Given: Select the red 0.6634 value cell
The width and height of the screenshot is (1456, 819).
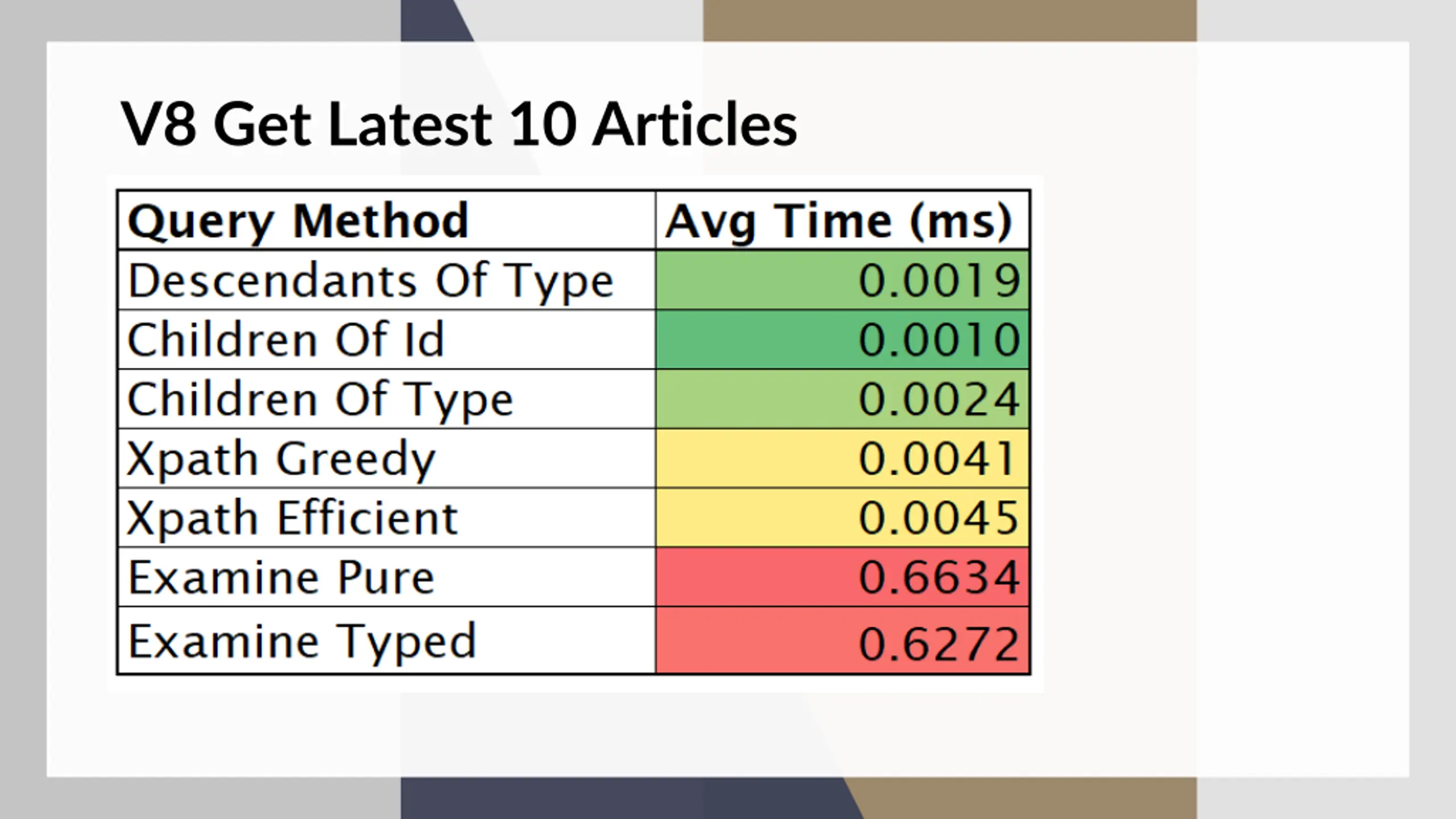Looking at the screenshot, I should [x=842, y=577].
